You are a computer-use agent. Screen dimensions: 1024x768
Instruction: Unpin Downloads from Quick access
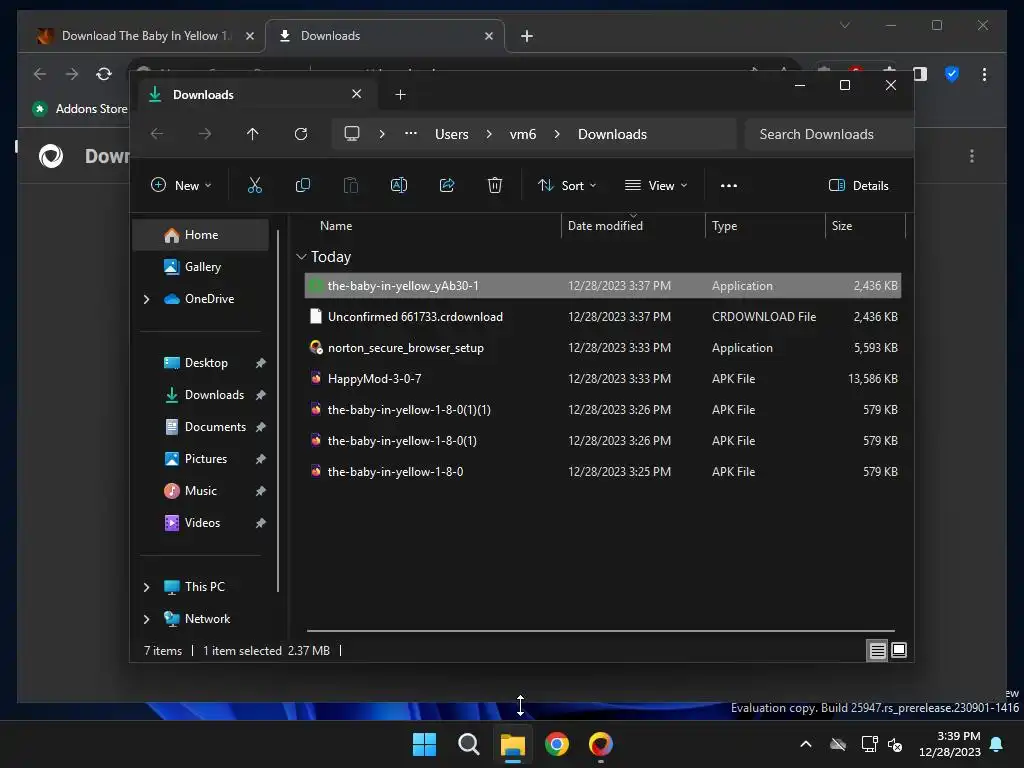point(261,395)
